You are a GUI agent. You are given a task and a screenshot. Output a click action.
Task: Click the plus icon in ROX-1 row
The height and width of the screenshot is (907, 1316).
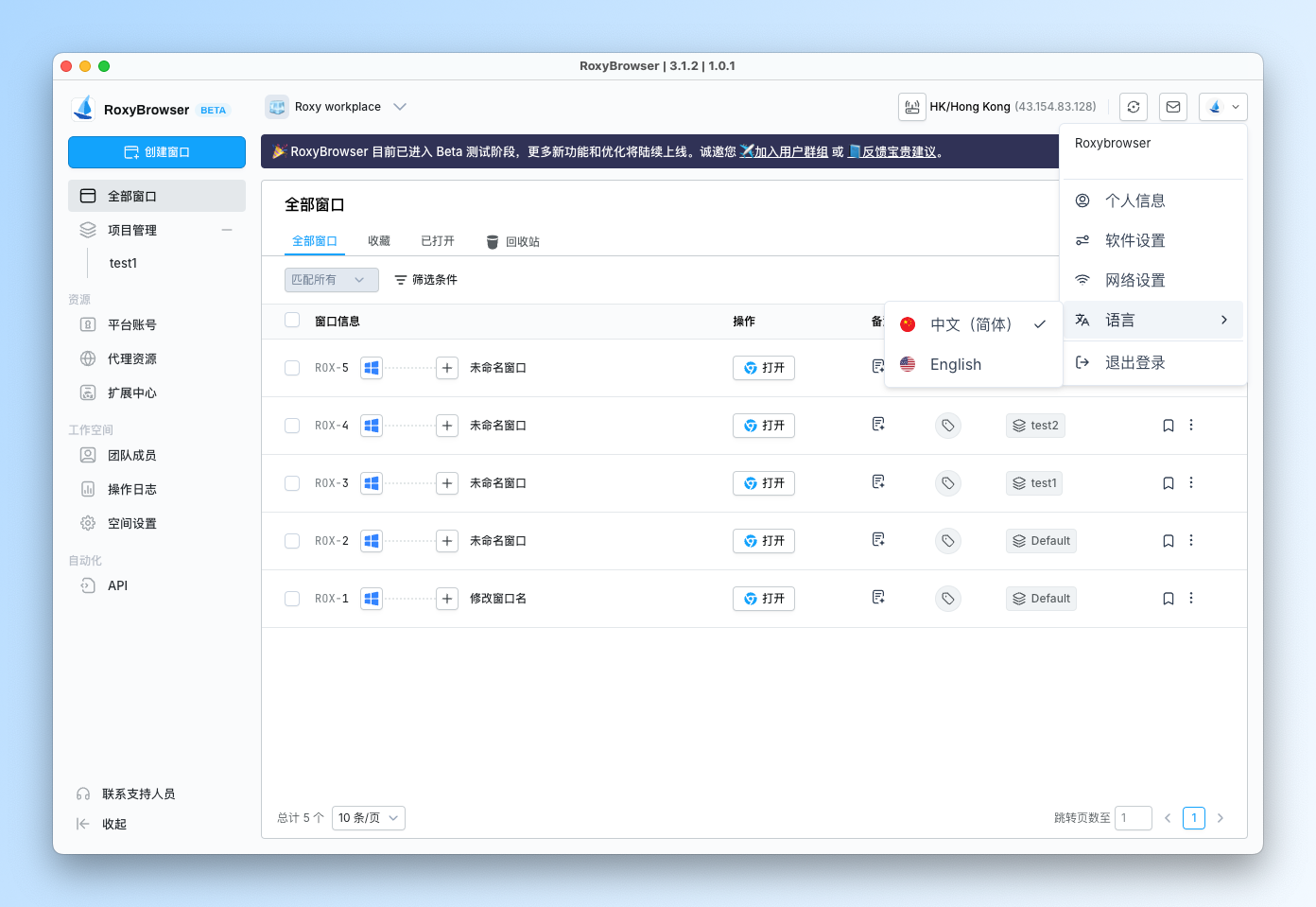point(447,599)
